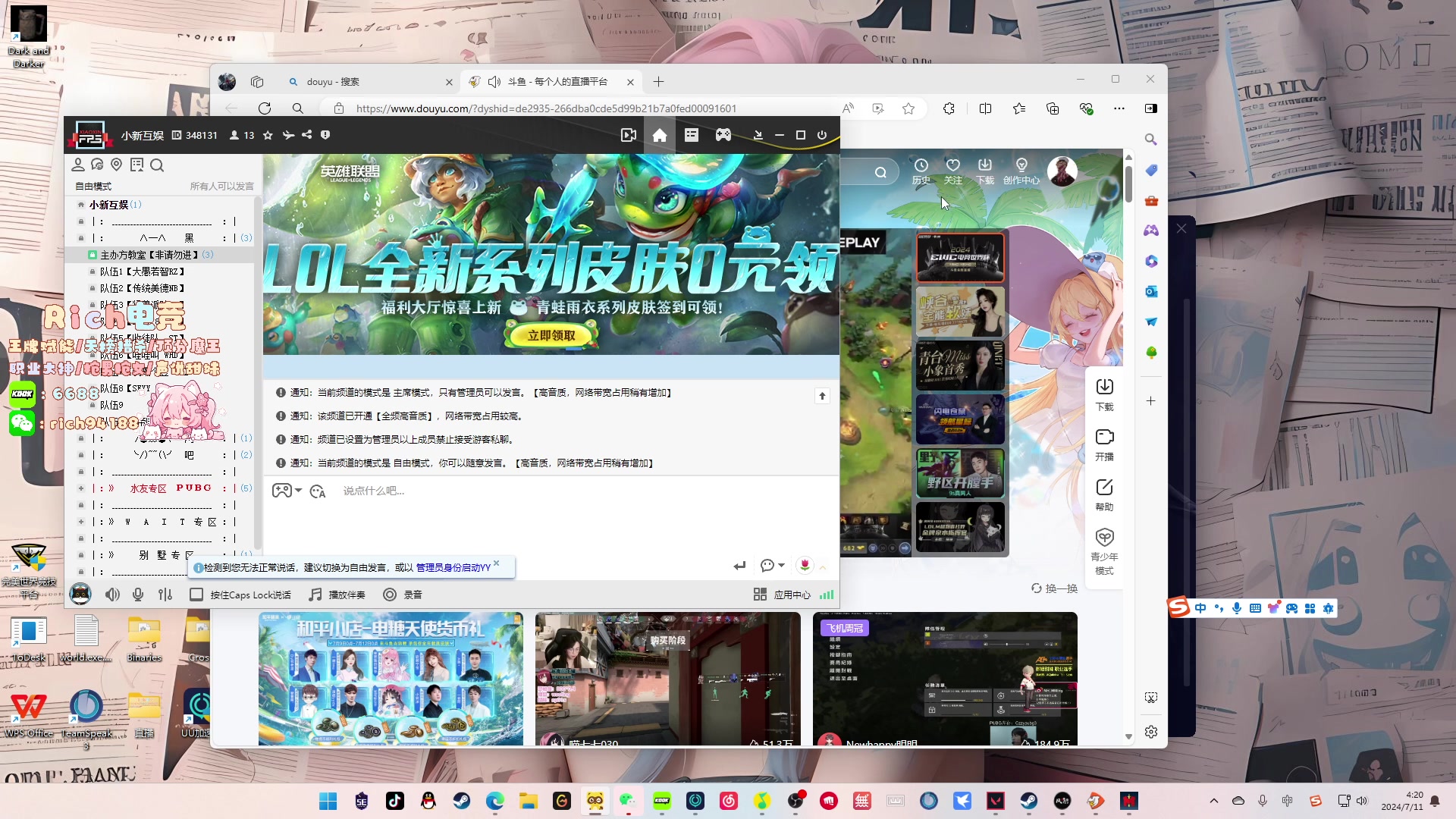Open the audio mixer sliders icon

click(165, 595)
